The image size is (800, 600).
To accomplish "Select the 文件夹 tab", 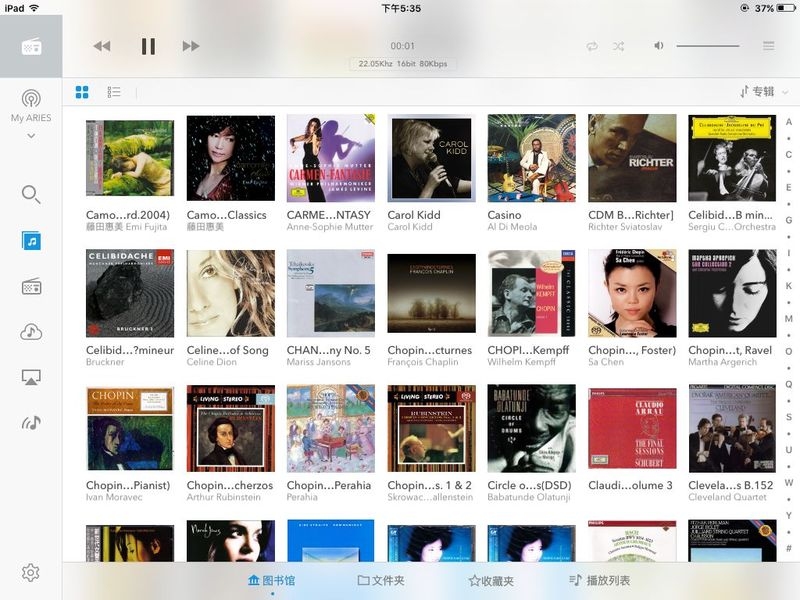I will click(x=381, y=580).
